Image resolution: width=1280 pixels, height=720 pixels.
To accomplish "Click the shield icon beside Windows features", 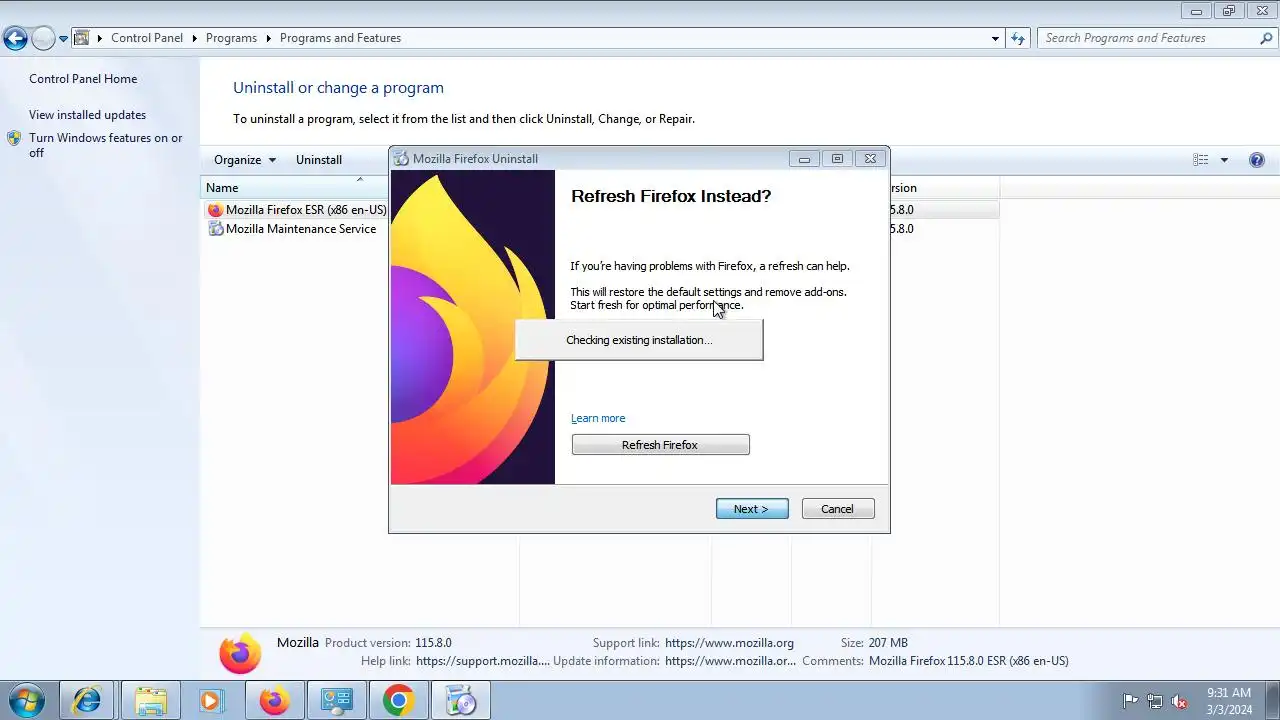I will (x=14, y=138).
